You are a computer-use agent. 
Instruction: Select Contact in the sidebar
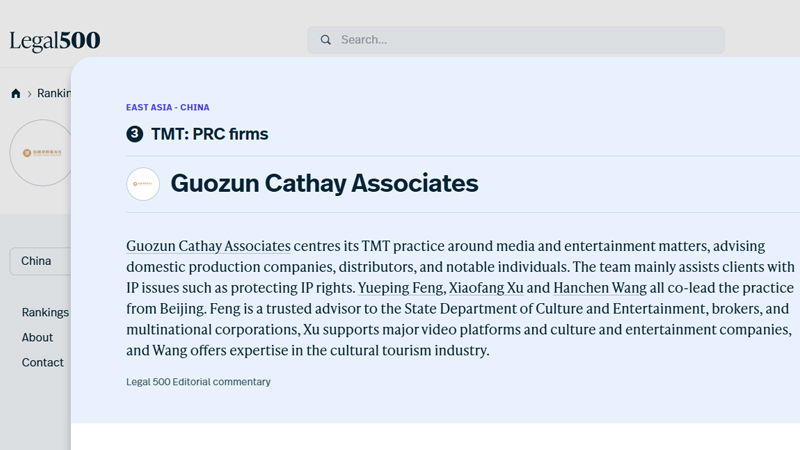[x=43, y=362]
